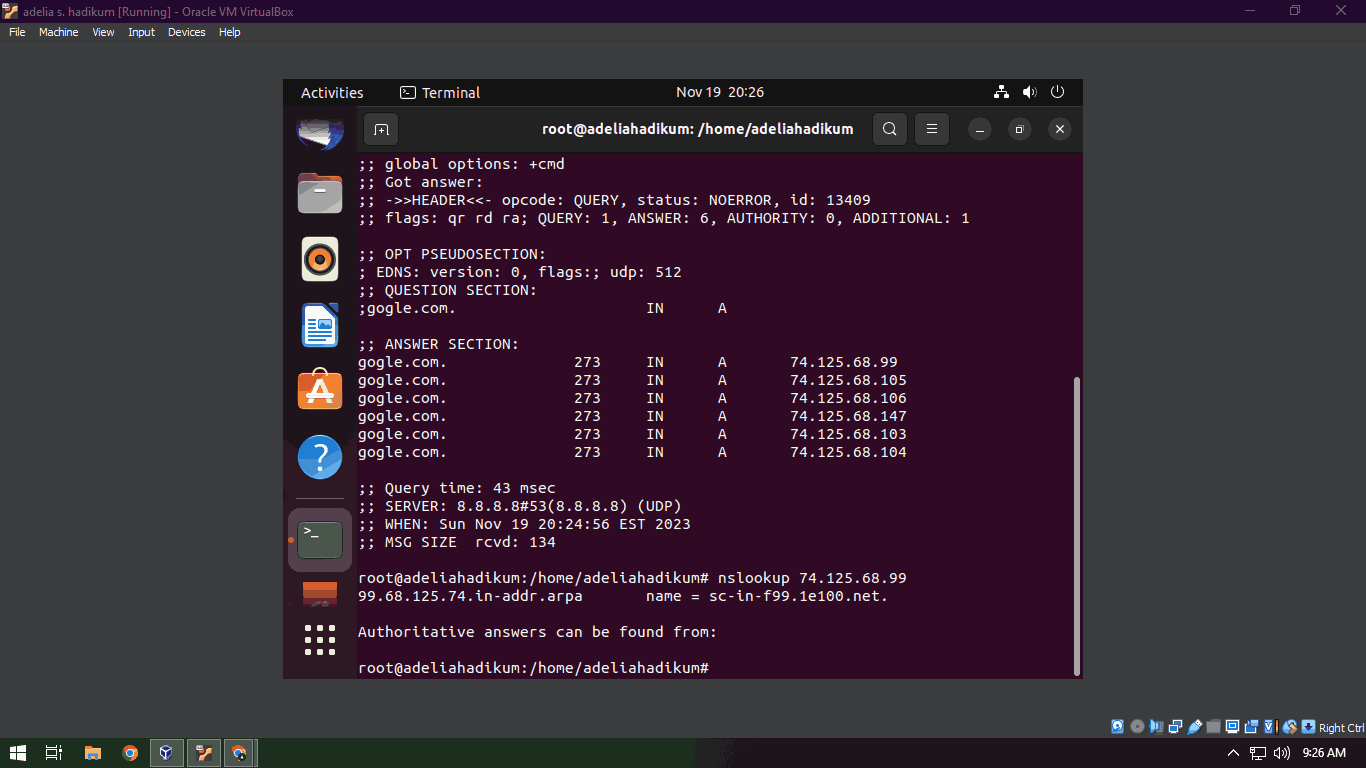Launch Files manager from the Ubuntu dock

click(320, 193)
